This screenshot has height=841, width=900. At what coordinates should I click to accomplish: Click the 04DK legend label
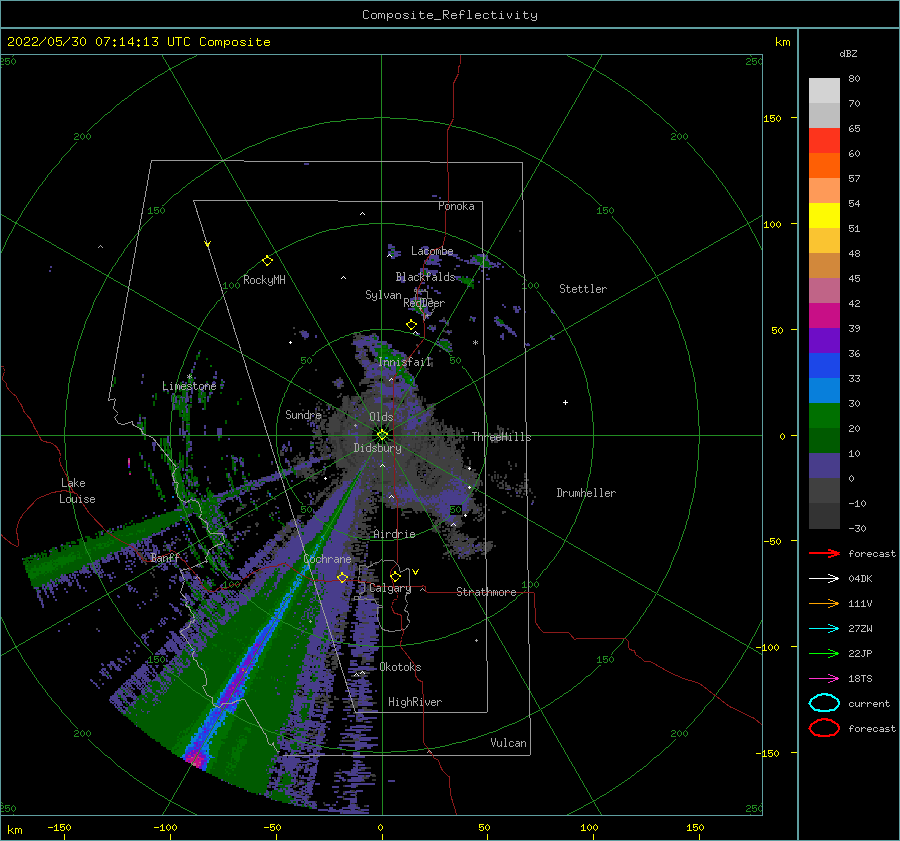coord(860,578)
